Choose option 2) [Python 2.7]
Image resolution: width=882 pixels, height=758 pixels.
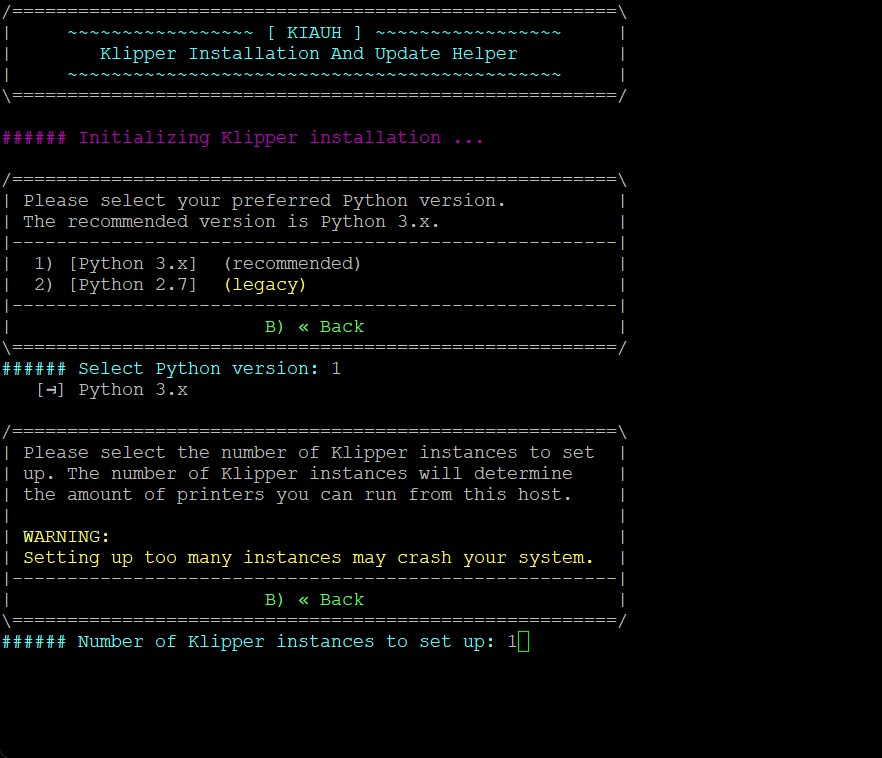click(x=115, y=285)
